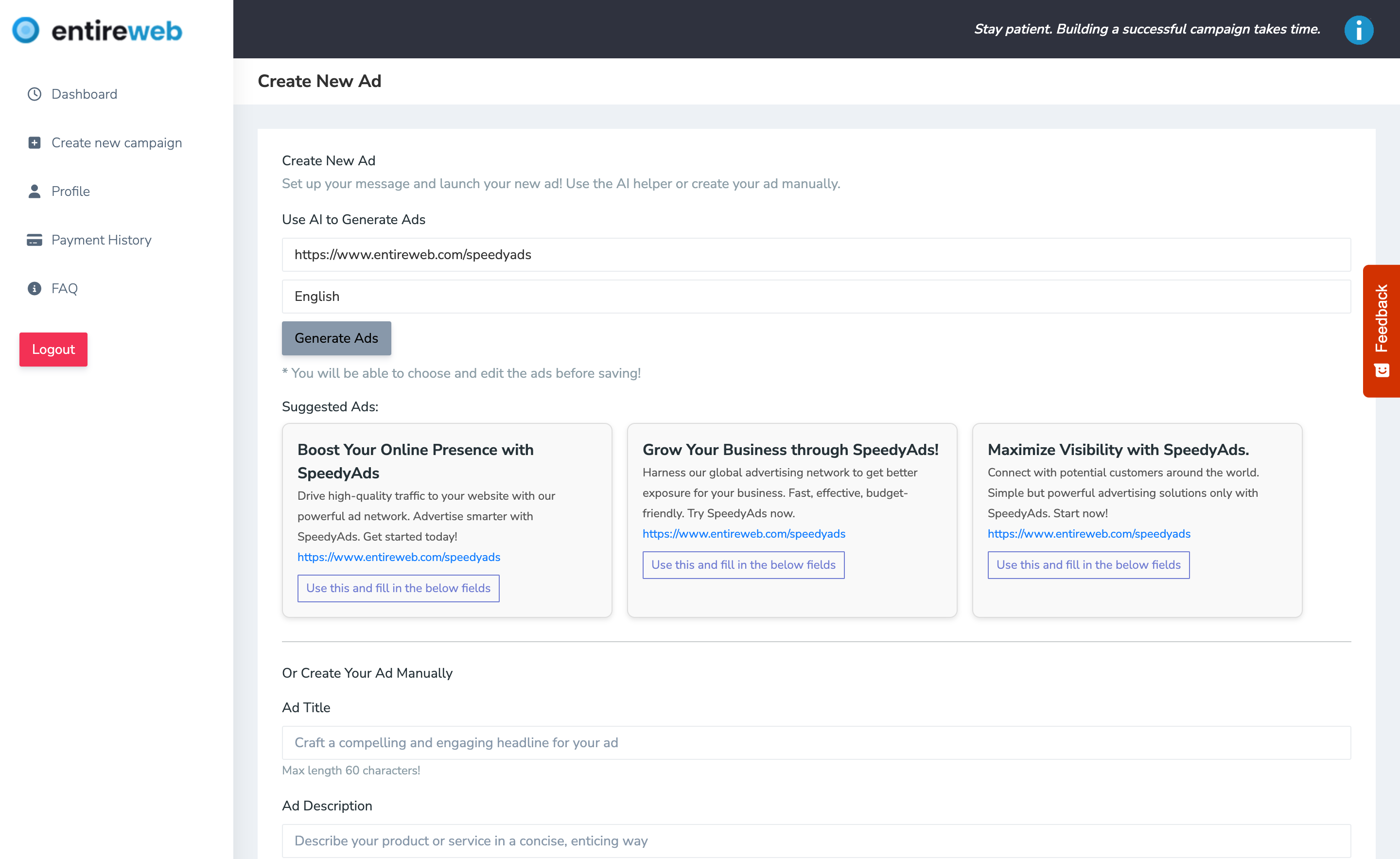This screenshot has width=1400, height=859.
Task: Open the Feedback side tab
Action: (1381, 330)
